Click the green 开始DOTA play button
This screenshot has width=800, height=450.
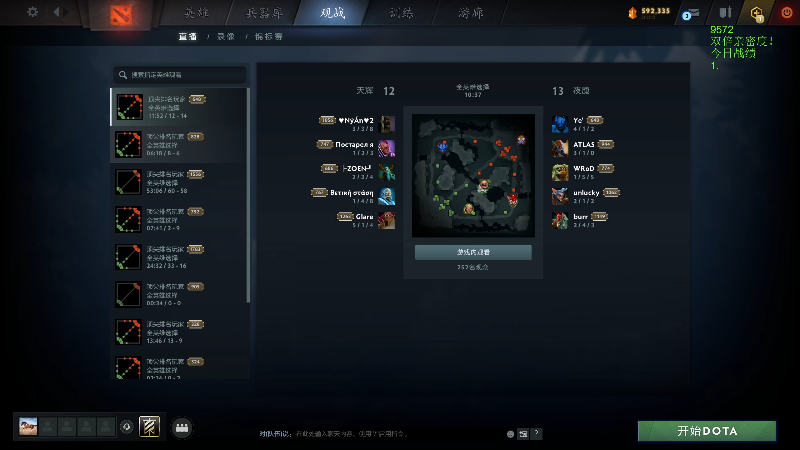707,431
